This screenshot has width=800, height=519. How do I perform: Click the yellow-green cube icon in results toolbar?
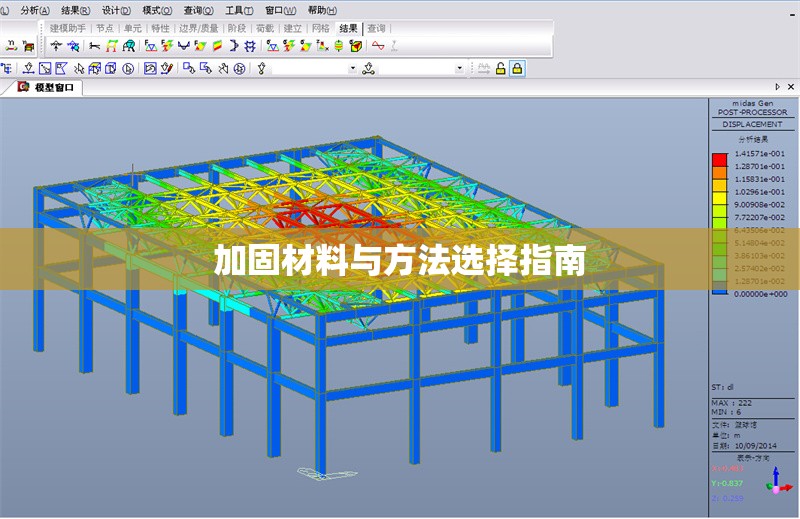coord(355,46)
